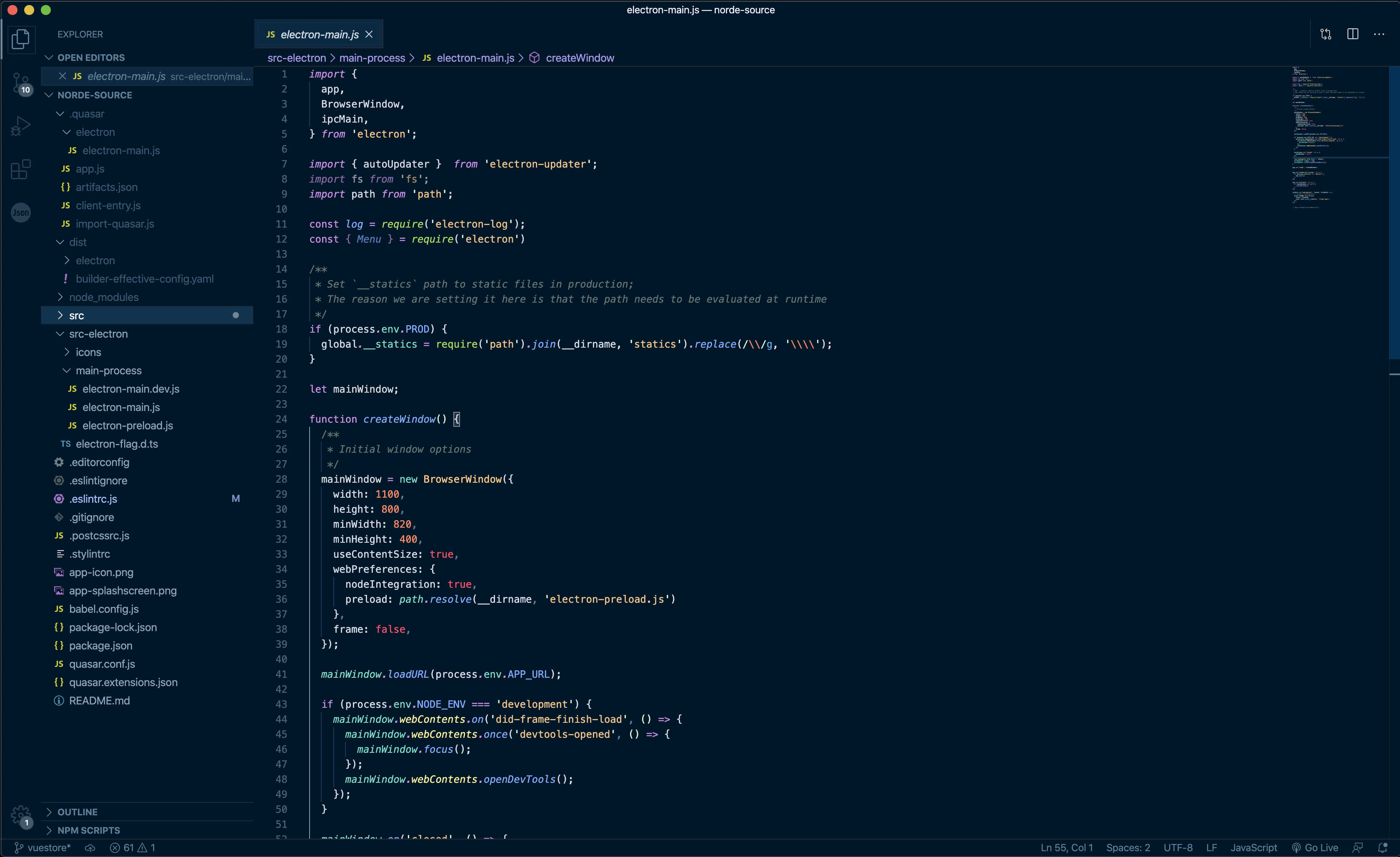The height and width of the screenshot is (857, 1400).
Task: Click the Synchronize Changes cloud icon
Action: click(x=90, y=847)
